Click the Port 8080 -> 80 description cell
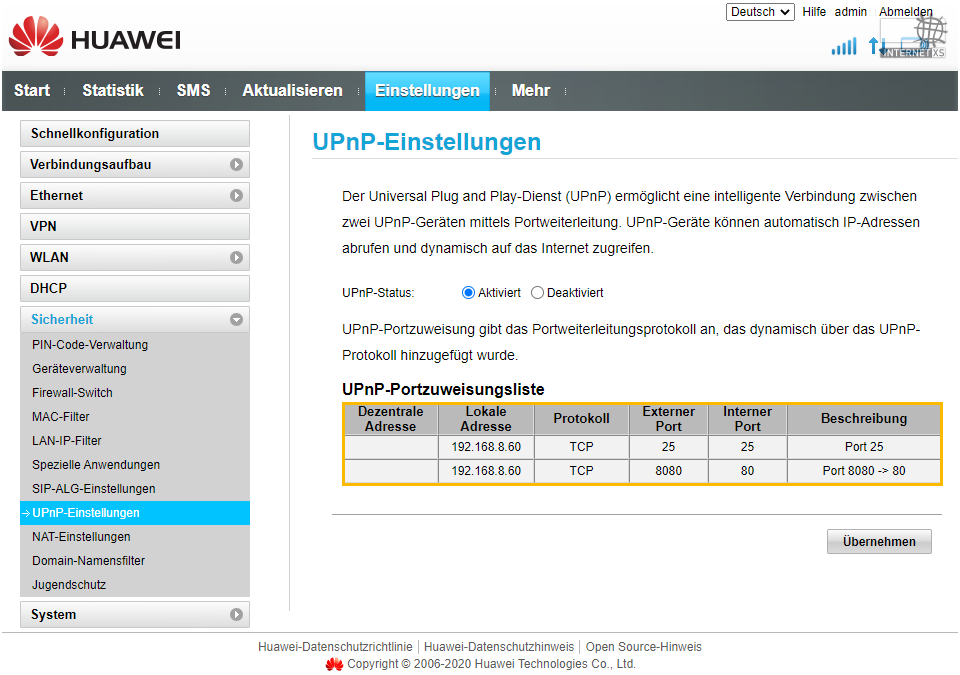960x675 pixels. 864,471
